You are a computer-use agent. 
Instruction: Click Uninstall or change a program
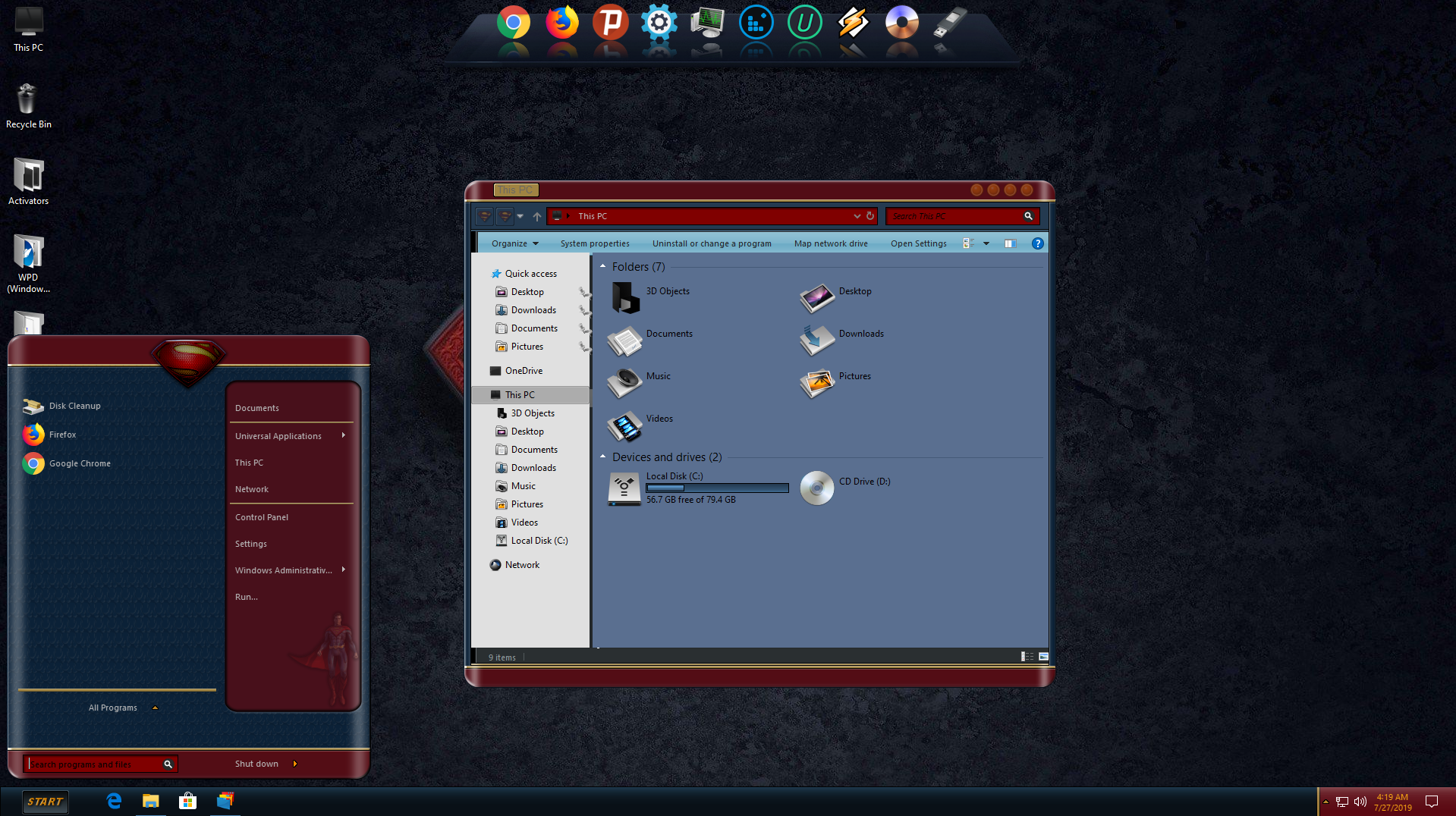(712, 243)
